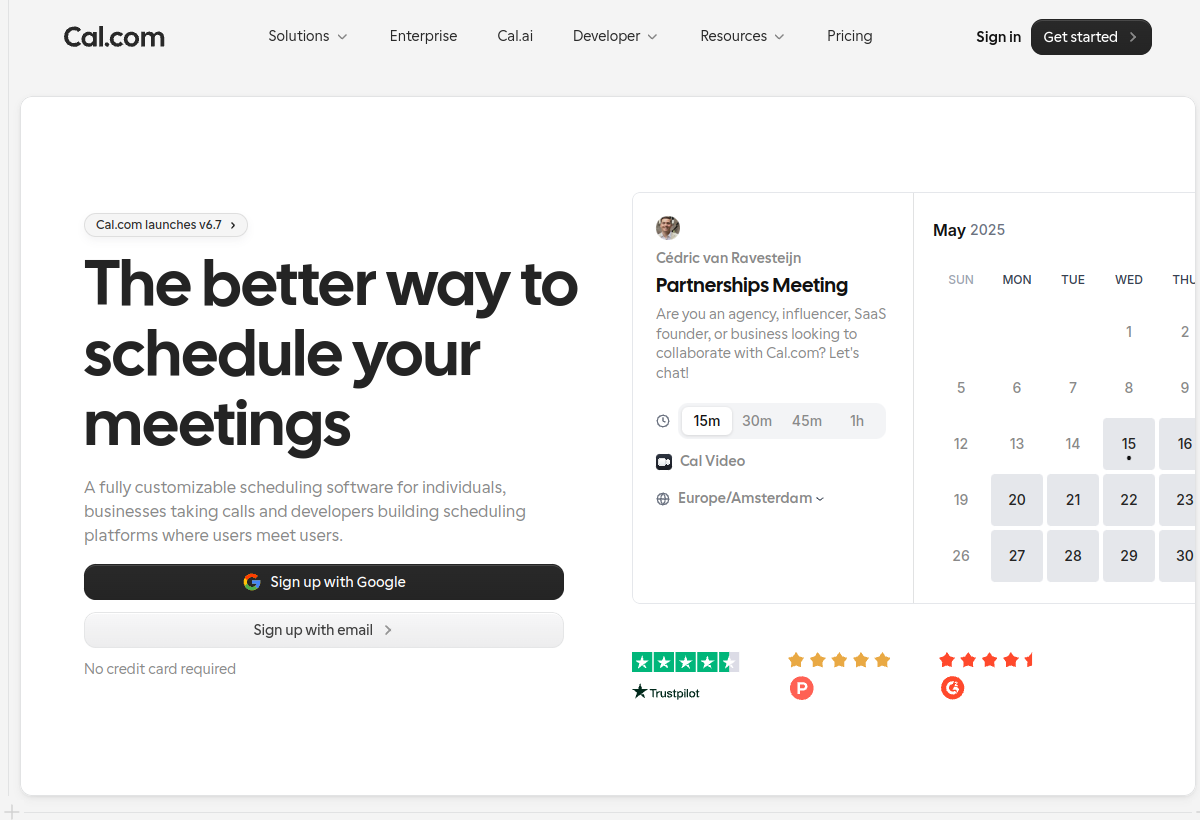Click the WED column header
The width and height of the screenshot is (1200, 820).
(x=1129, y=280)
